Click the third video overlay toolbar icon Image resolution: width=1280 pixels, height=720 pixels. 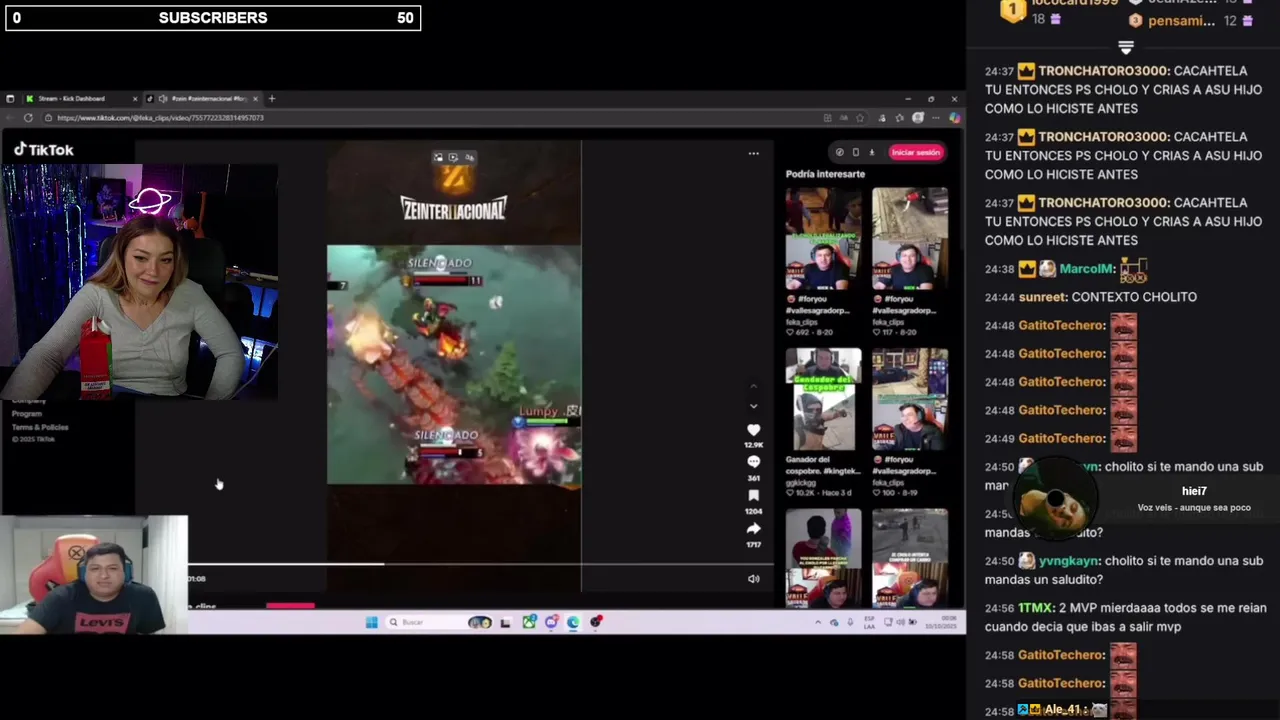pyautogui.click(x=468, y=157)
